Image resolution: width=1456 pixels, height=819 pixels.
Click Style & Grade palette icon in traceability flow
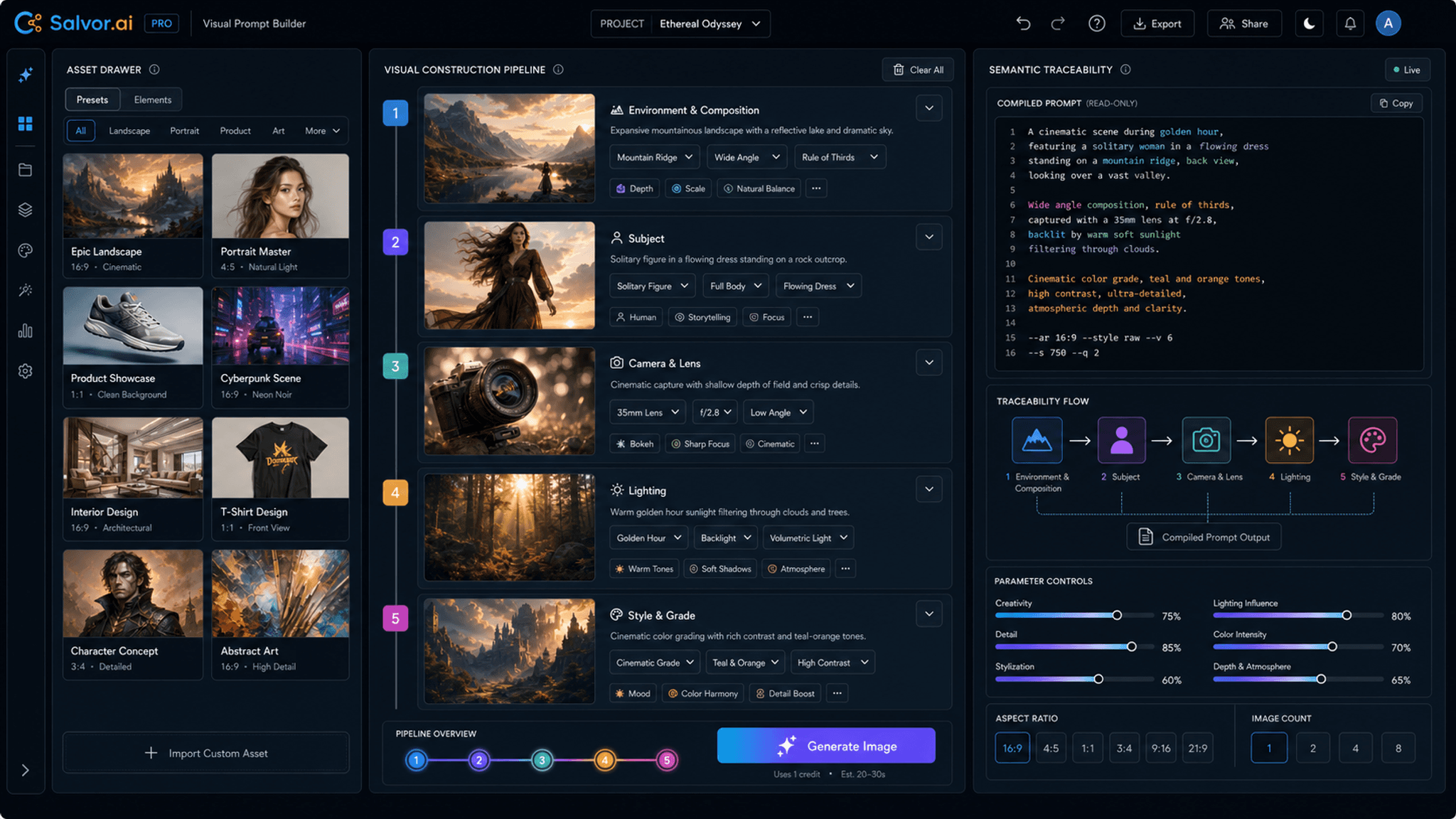[1373, 440]
